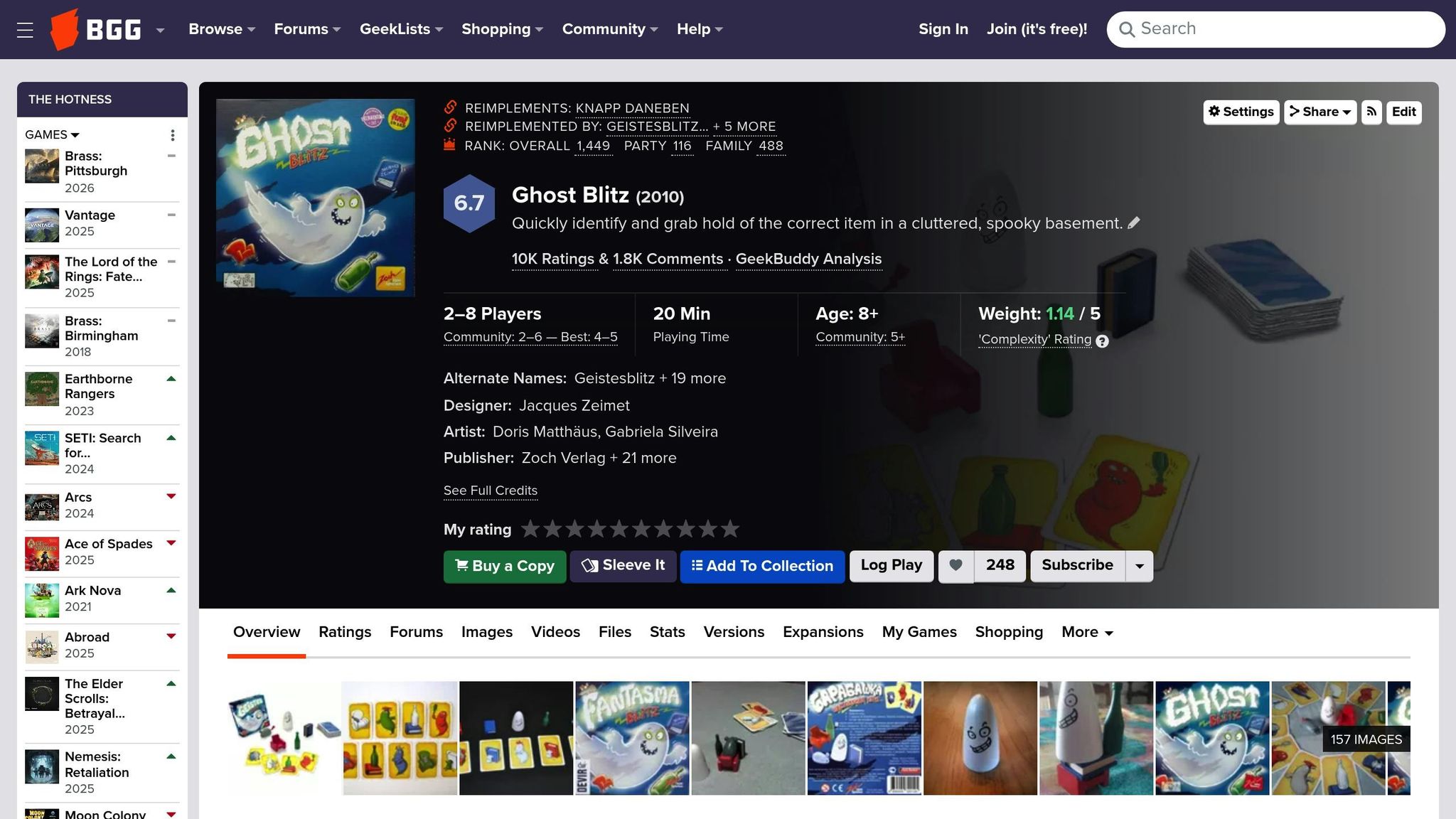
Task: Open the More tab dropdown
Action: point(1087,632)
